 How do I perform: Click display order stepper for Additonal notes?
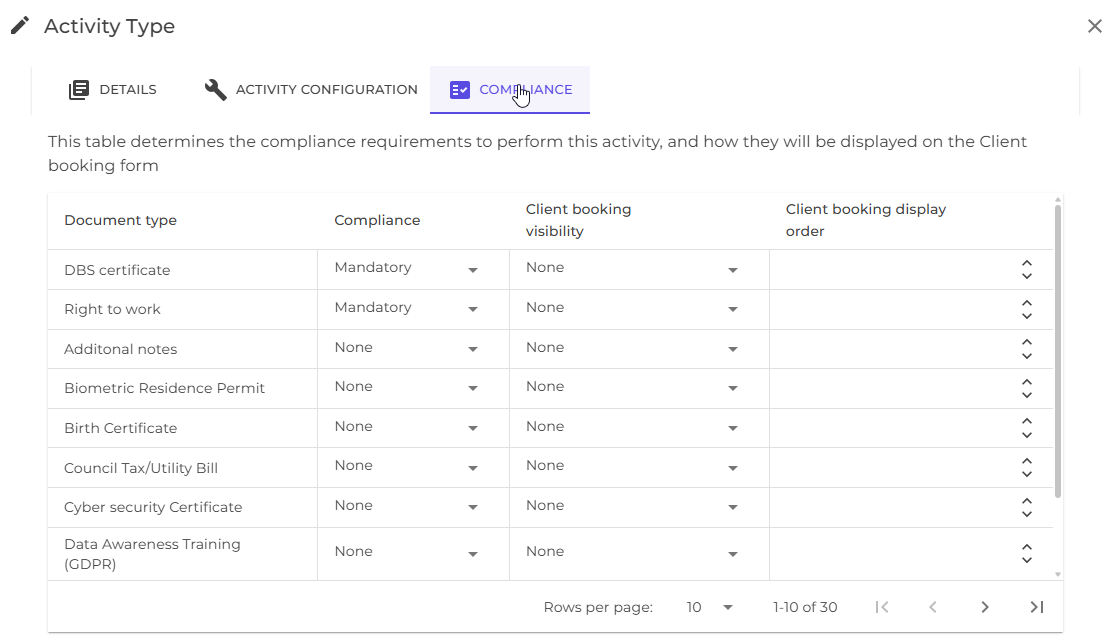pyautogui.click(x=1026, y=349)
